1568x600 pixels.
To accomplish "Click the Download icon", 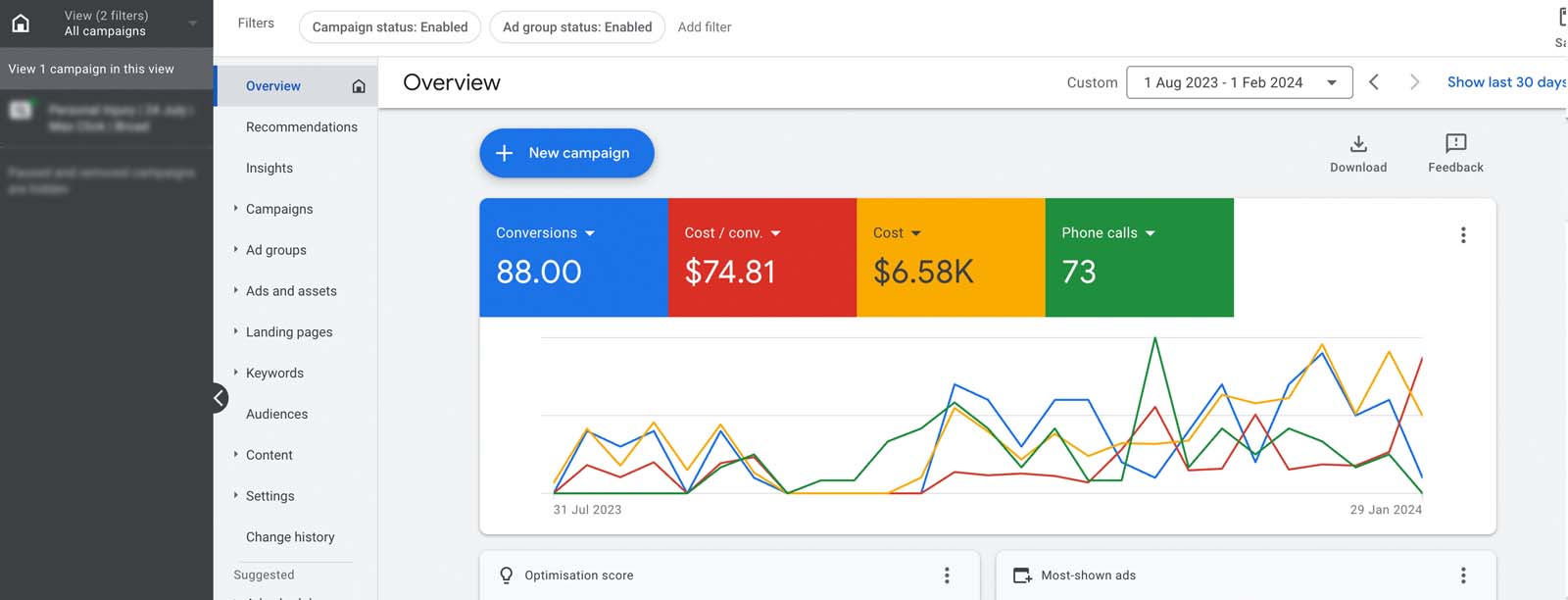I will click(x=1358, y=144).
